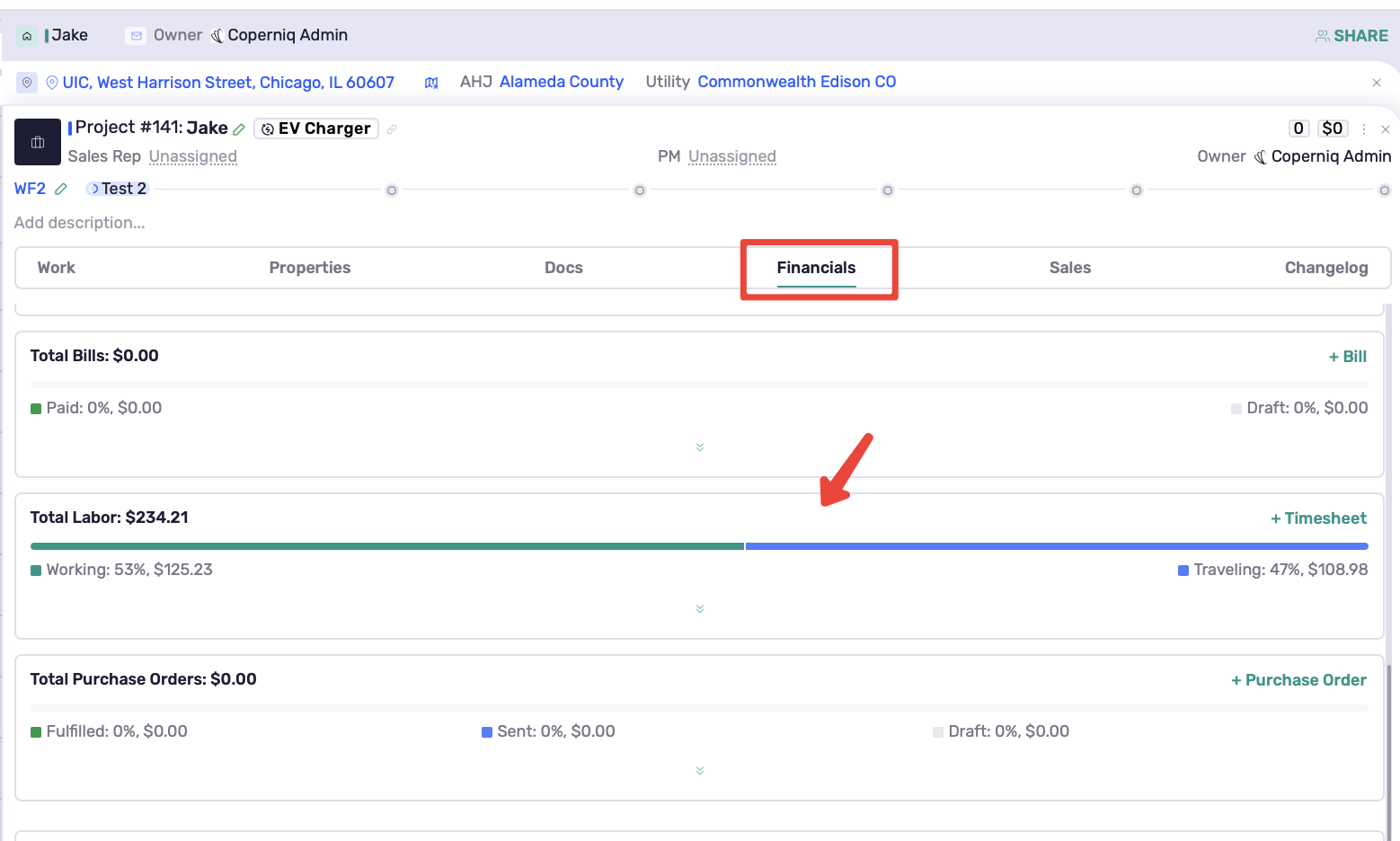The height and width of the screenshot is (841, 1400).
Task: Open the three-dot project options menu
Action: click(x=1364, y=129)
